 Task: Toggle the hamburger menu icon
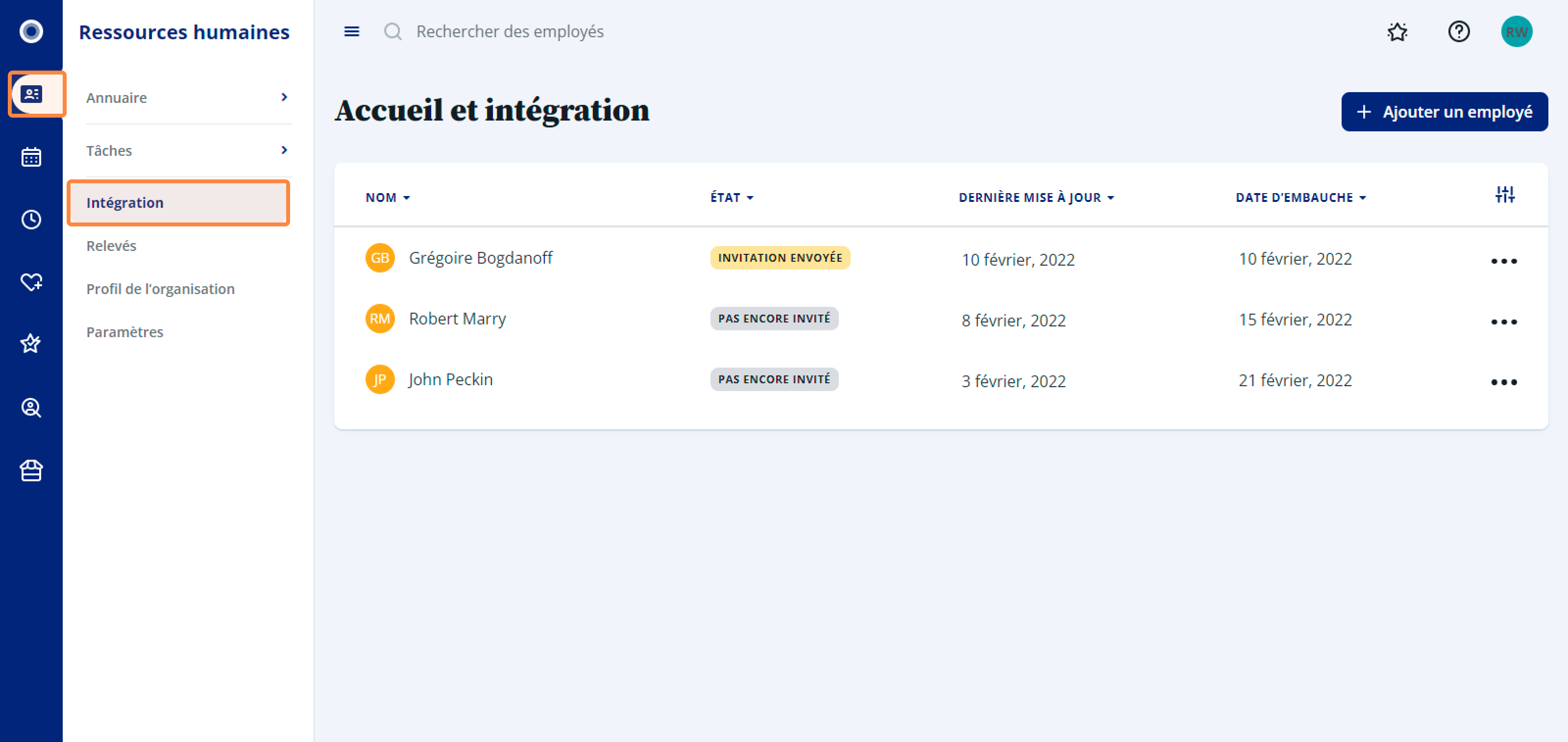pos(352,31)
